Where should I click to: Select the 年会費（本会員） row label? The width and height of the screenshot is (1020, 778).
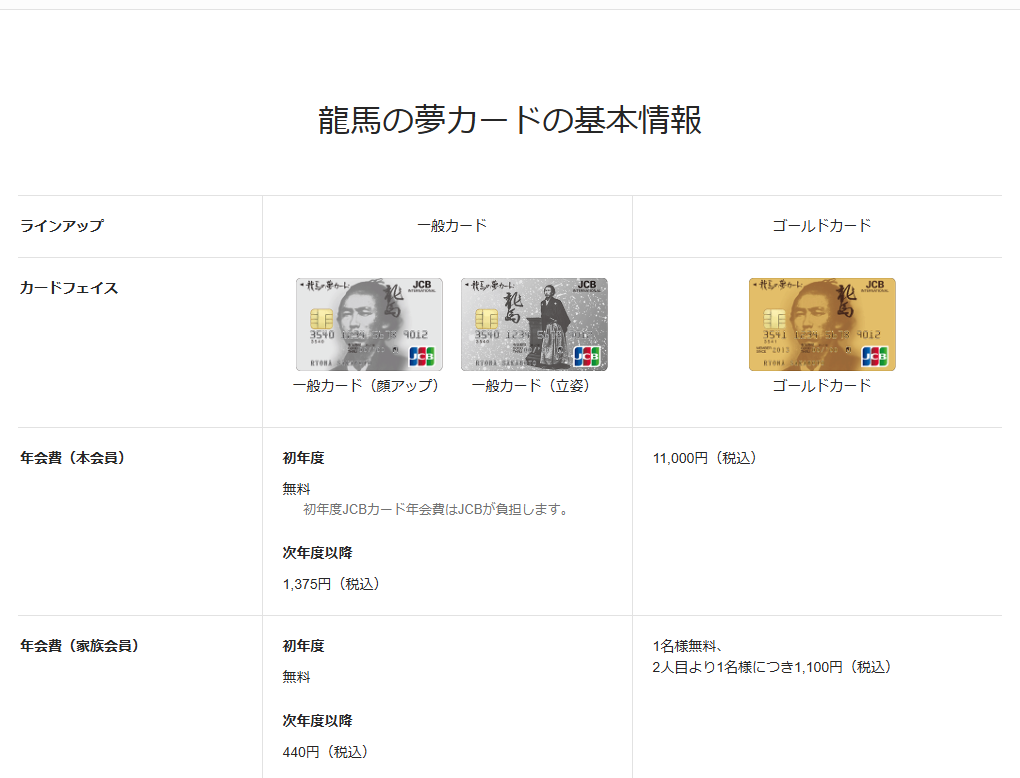(75, 458)
